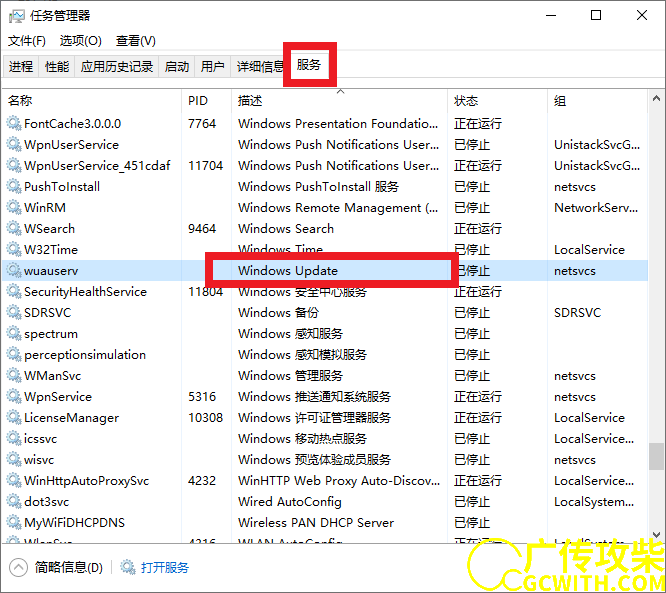Sort services by the 名称 column header

(x=92, y=101)
